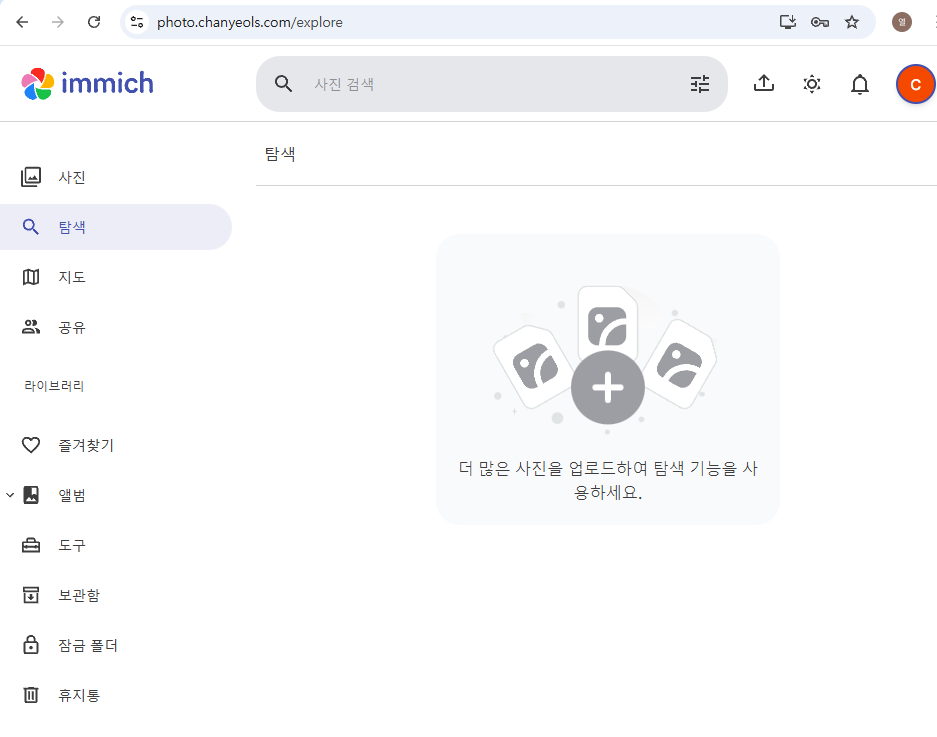Open the Utilities (도구) section
The height and width of the screenshot is (737, 937).
60,545
